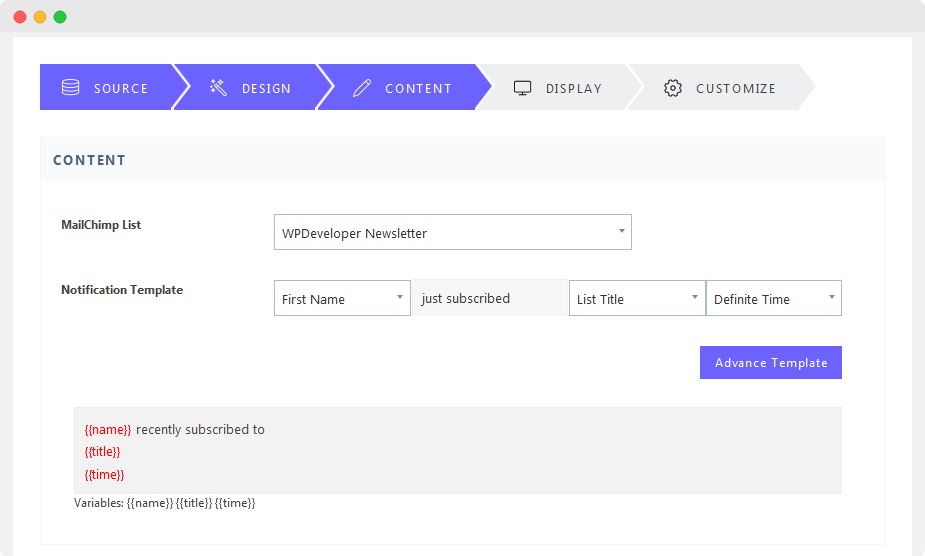
Task: Click the green maximize window button
Action: (60, 17)
